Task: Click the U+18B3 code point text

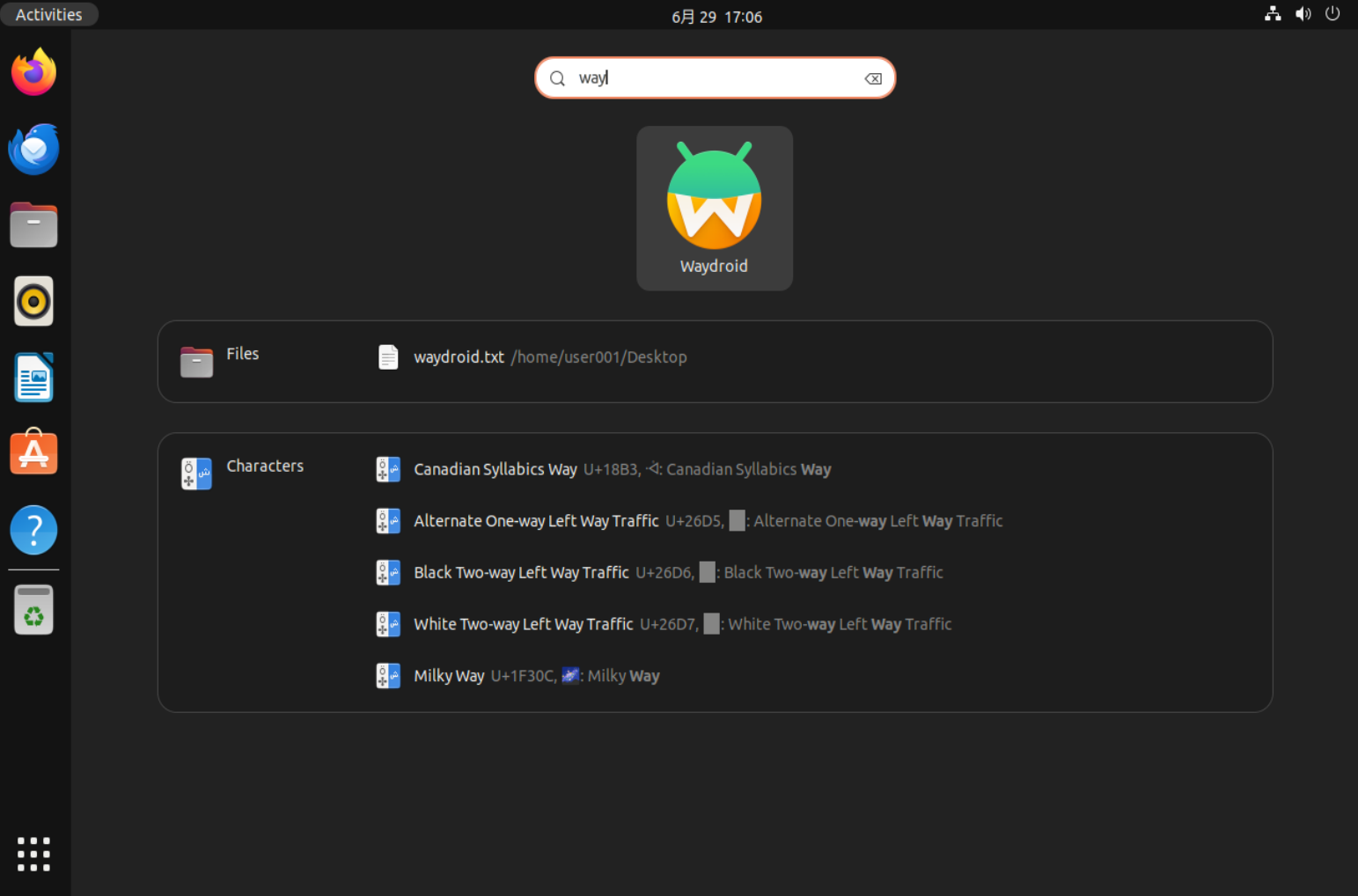Action: (x=611, y=470)
